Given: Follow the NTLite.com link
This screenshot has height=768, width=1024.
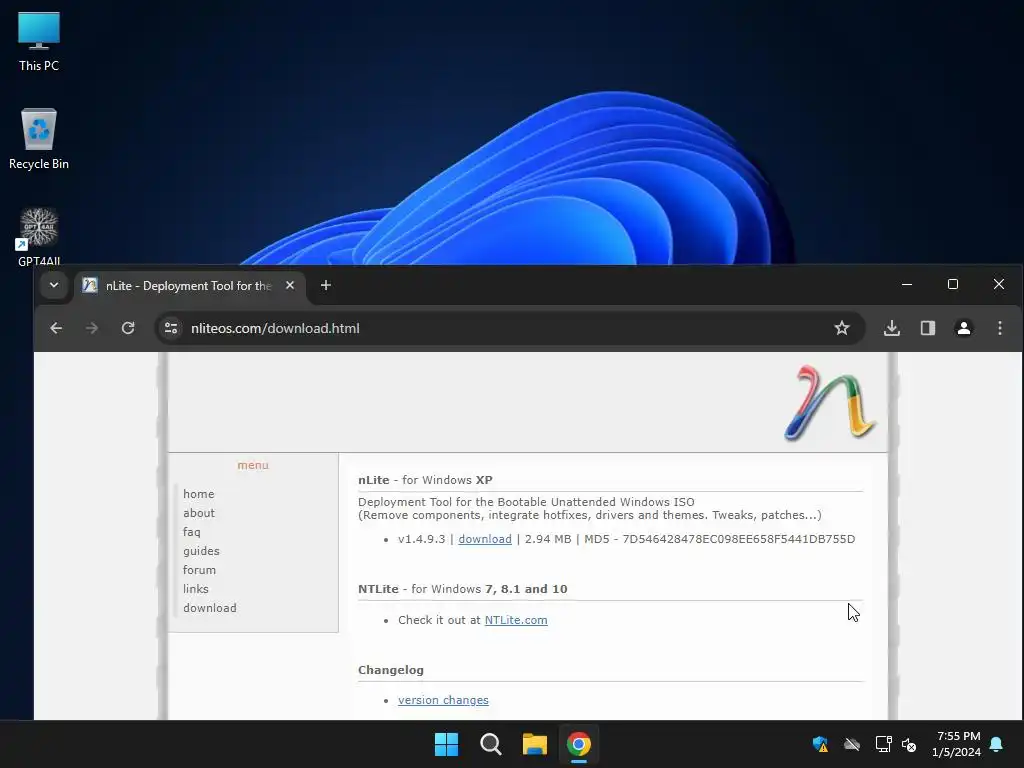Looking at the screenshot, I should [x=516, y=620].
